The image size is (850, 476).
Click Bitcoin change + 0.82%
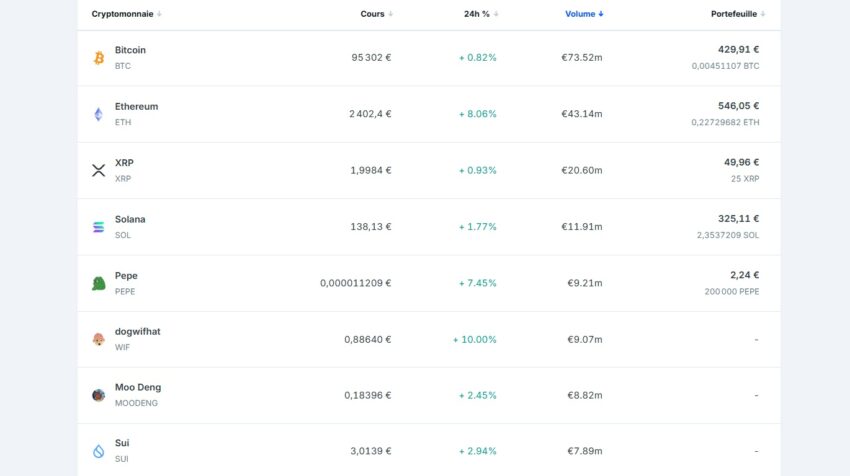[478, 57]
